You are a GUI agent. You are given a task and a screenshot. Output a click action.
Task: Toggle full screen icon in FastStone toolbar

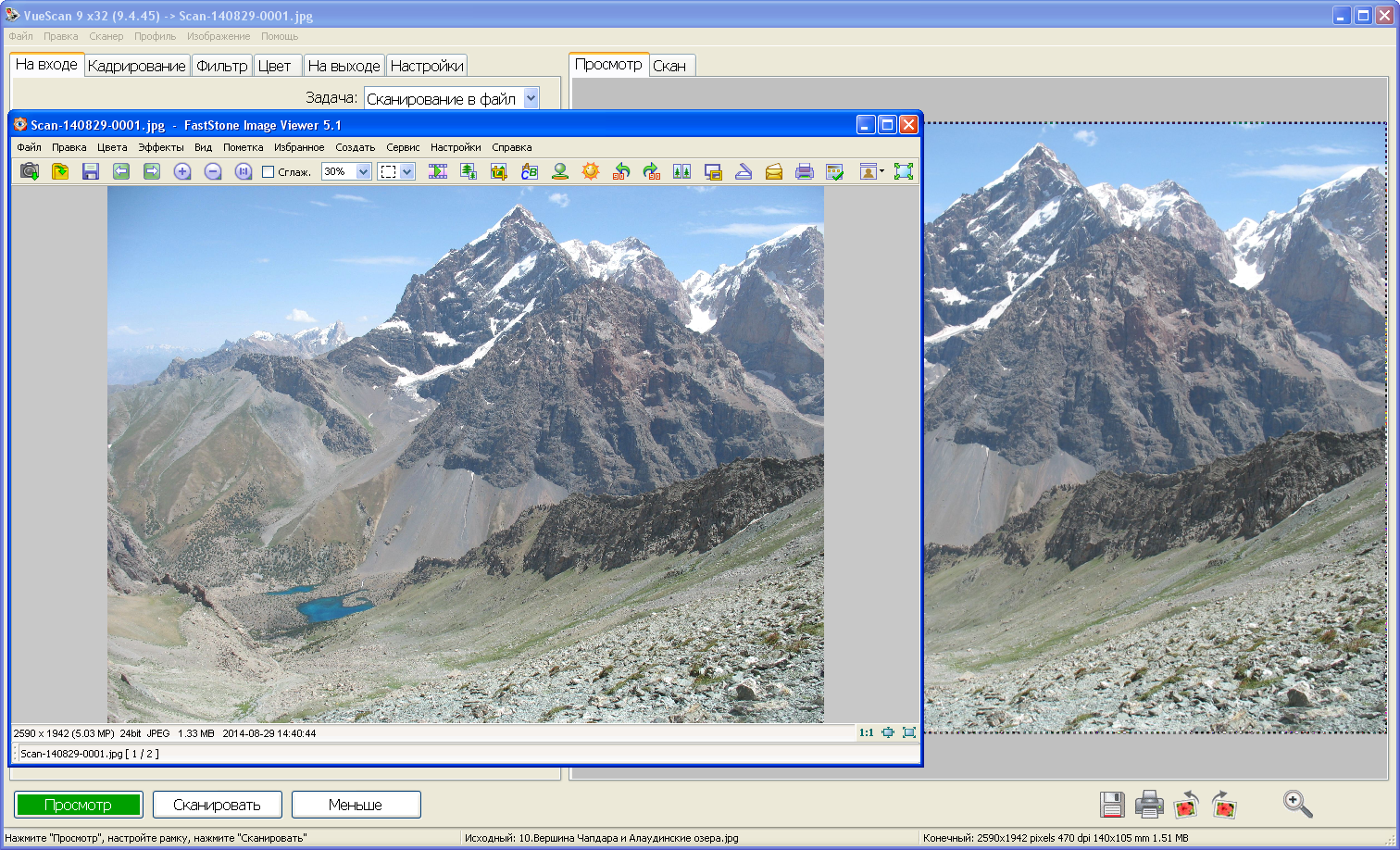(x=903, y=171)
